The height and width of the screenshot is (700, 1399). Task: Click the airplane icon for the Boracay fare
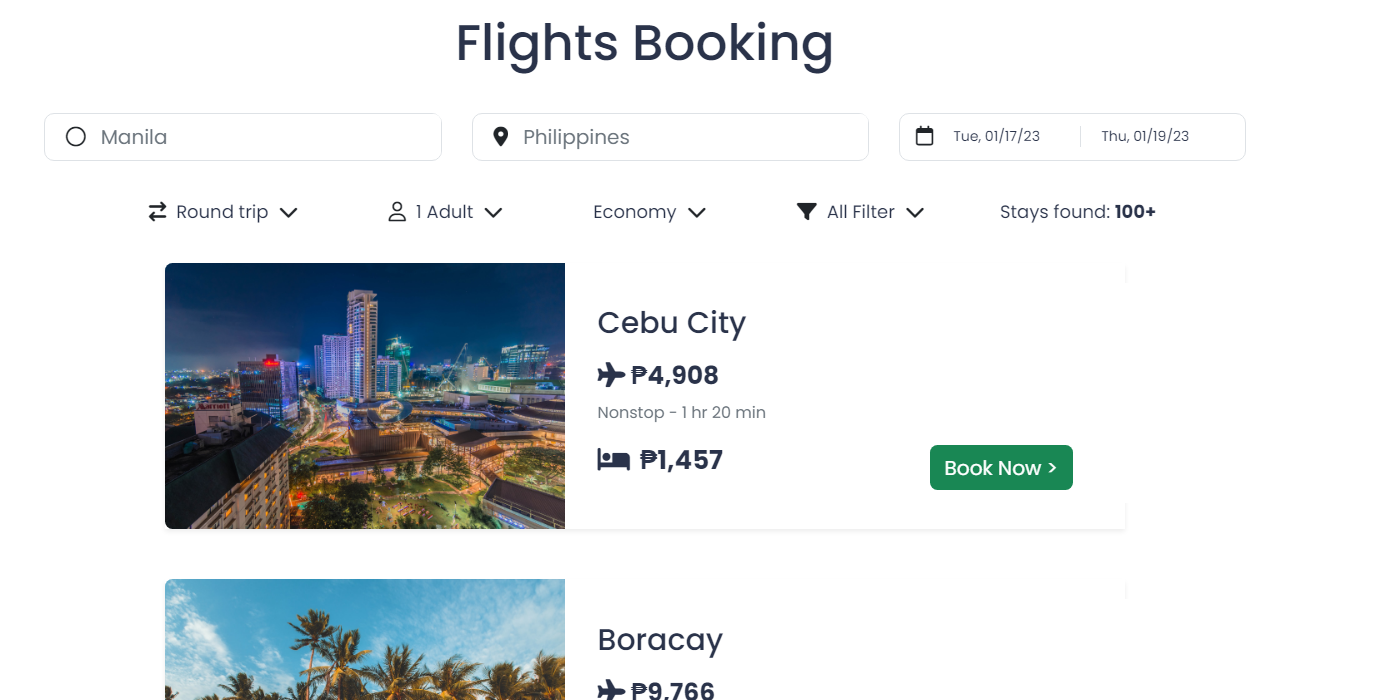(611, 690)
